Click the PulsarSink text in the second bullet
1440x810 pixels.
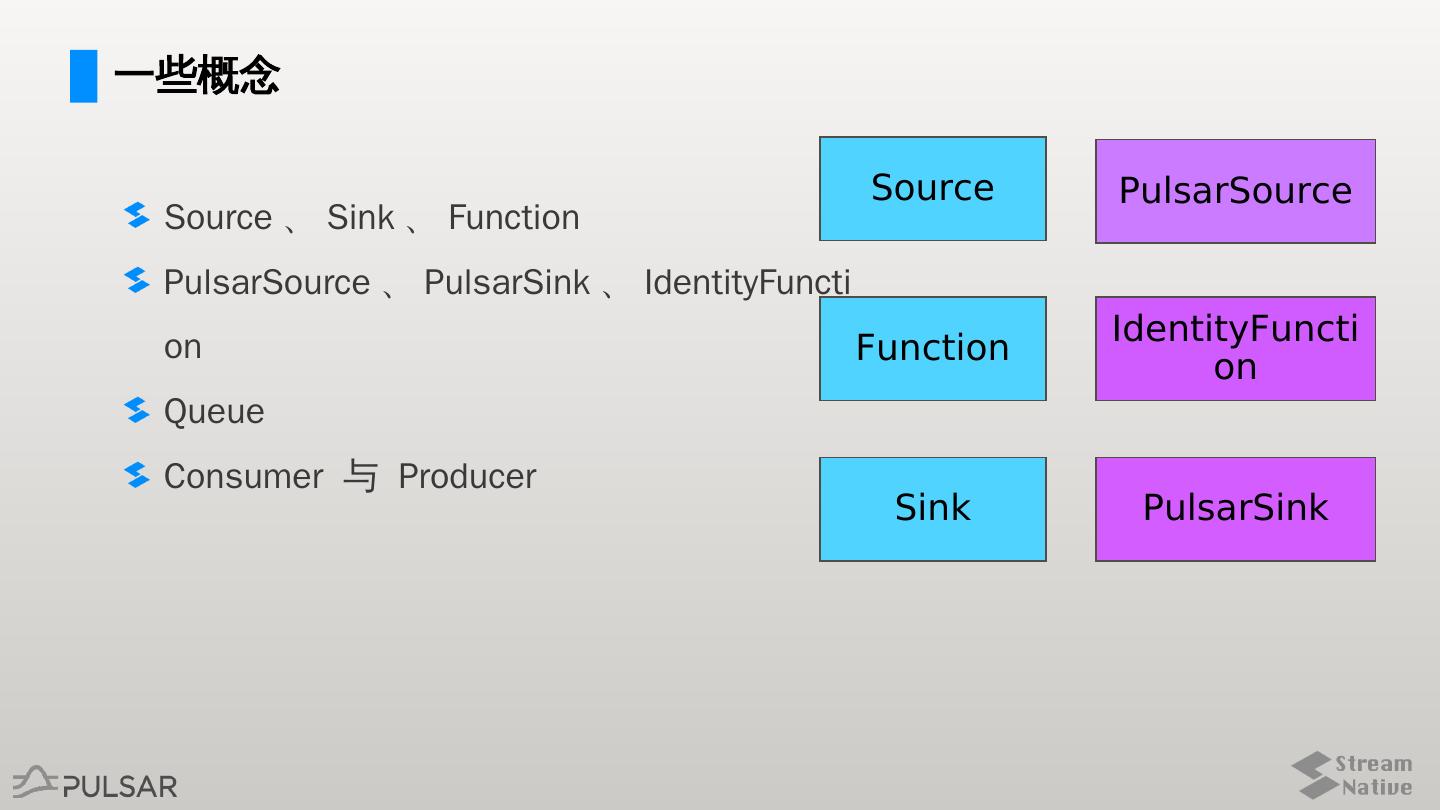click(x=506, y=282)
